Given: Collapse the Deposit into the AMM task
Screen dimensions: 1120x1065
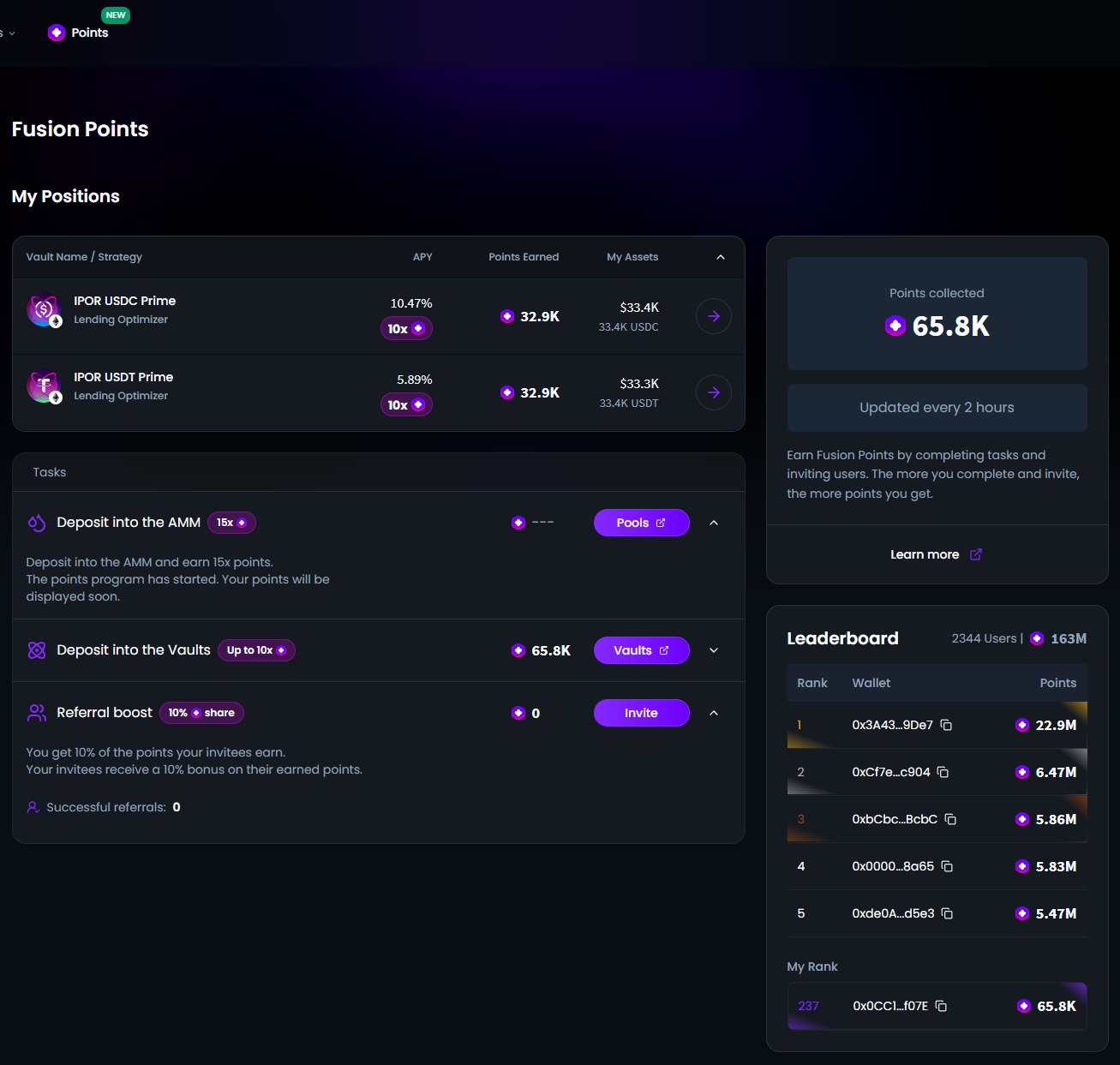Looking at the screenshot, I should (714, 523).
